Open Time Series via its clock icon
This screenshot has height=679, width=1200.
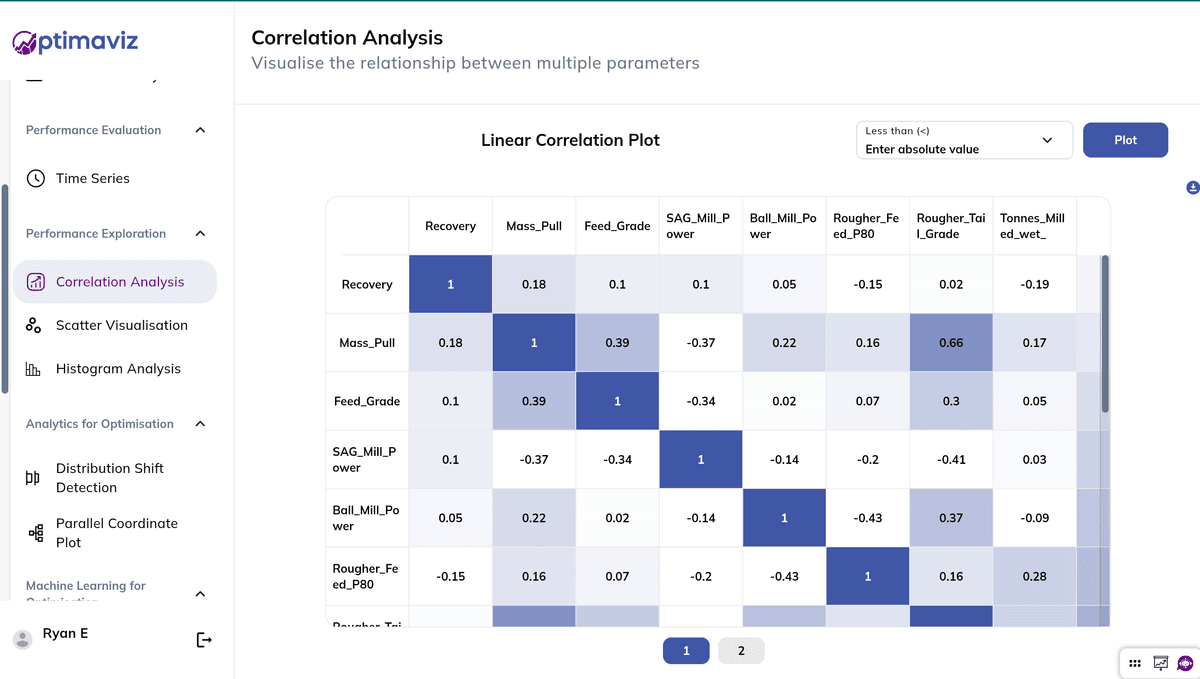tap(36, 179)
